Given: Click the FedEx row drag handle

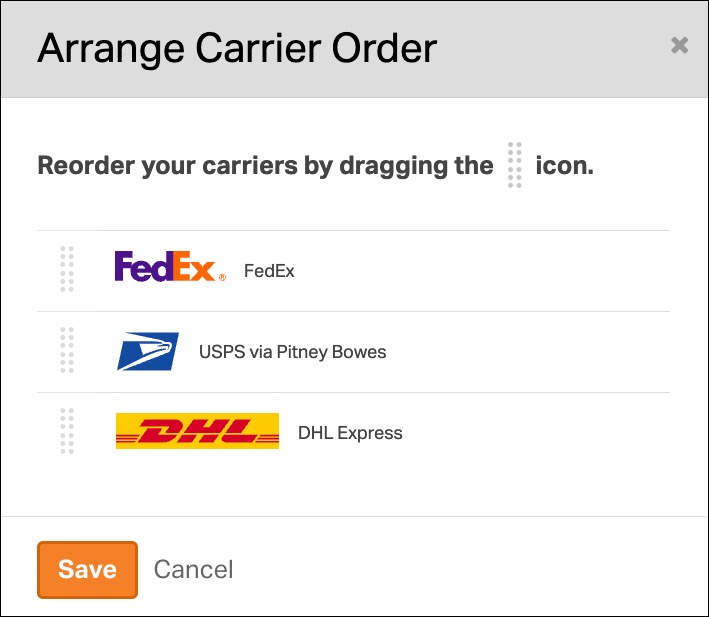Looking at the screenshot, I should 67,270.
